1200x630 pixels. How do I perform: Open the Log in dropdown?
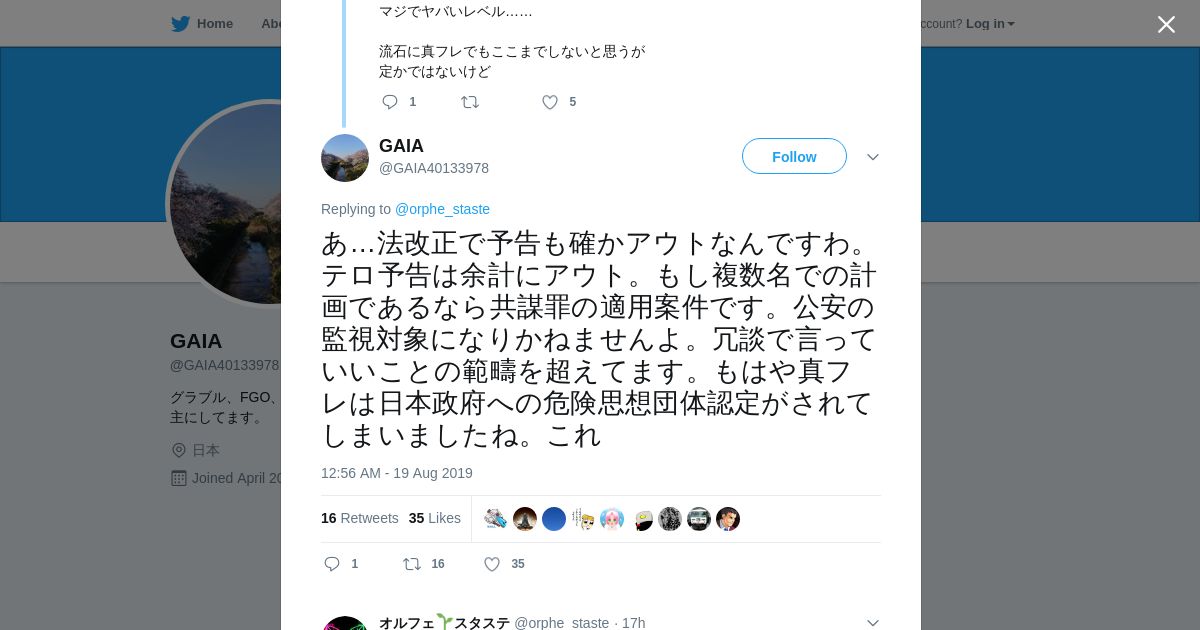click(990, 24)
